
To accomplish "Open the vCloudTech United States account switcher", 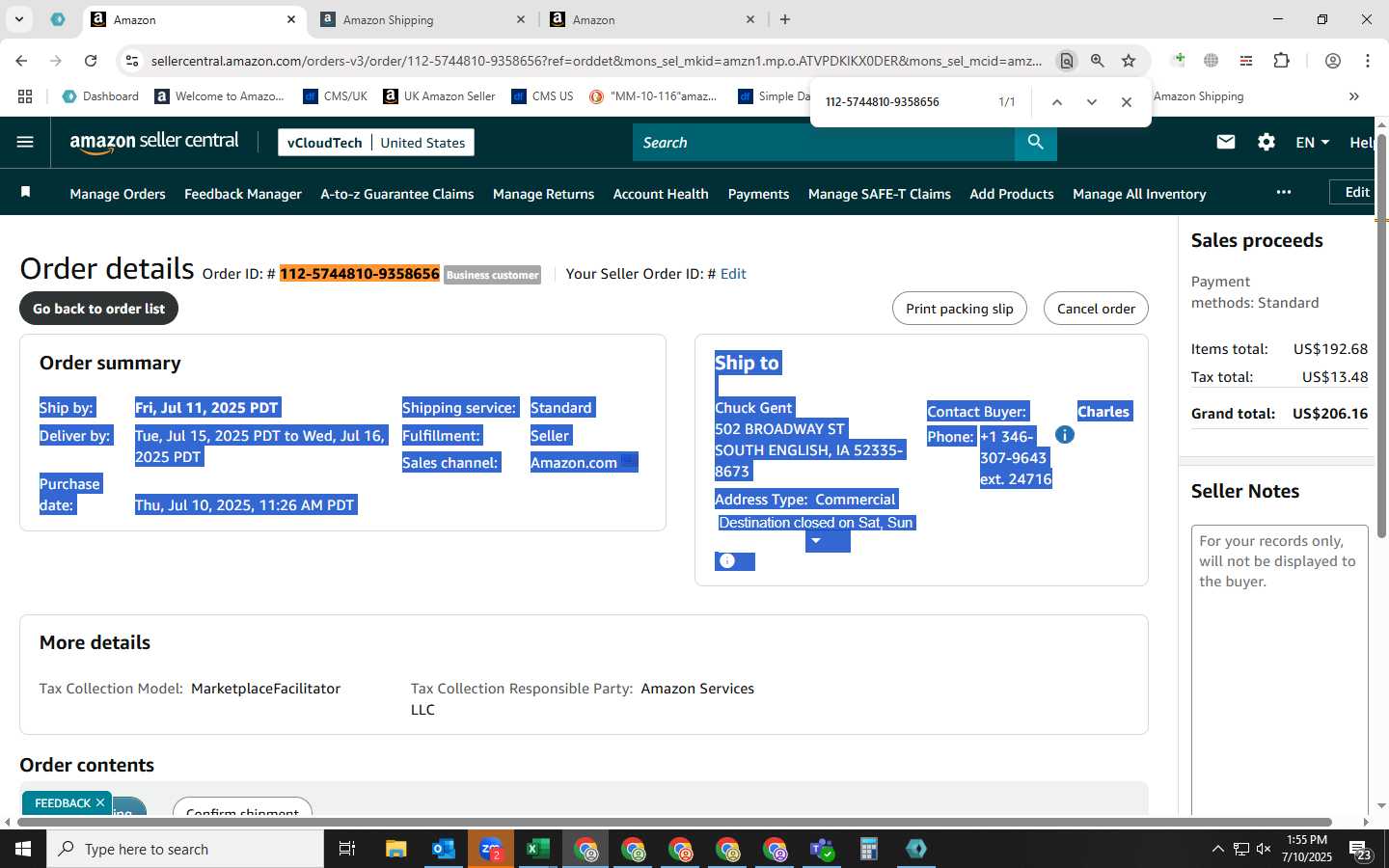I will 376,142.
